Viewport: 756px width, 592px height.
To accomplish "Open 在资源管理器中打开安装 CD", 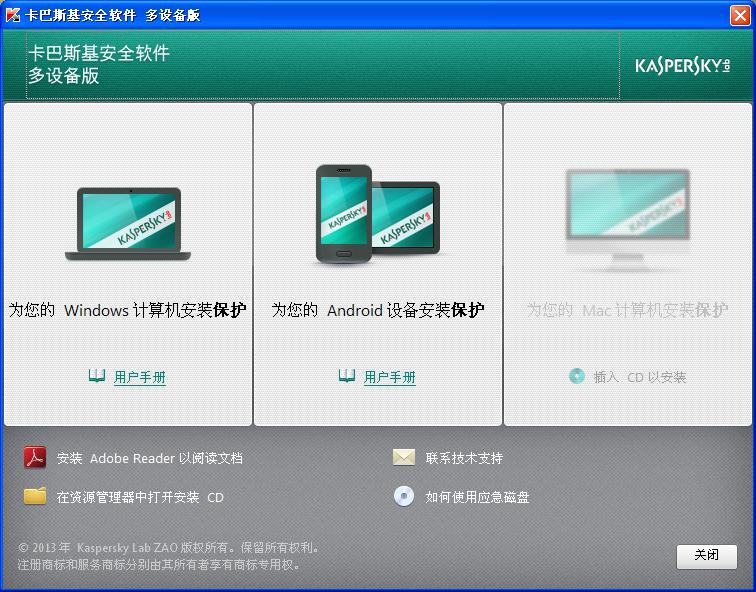I will pyautogui.click(x=140, y=497).
